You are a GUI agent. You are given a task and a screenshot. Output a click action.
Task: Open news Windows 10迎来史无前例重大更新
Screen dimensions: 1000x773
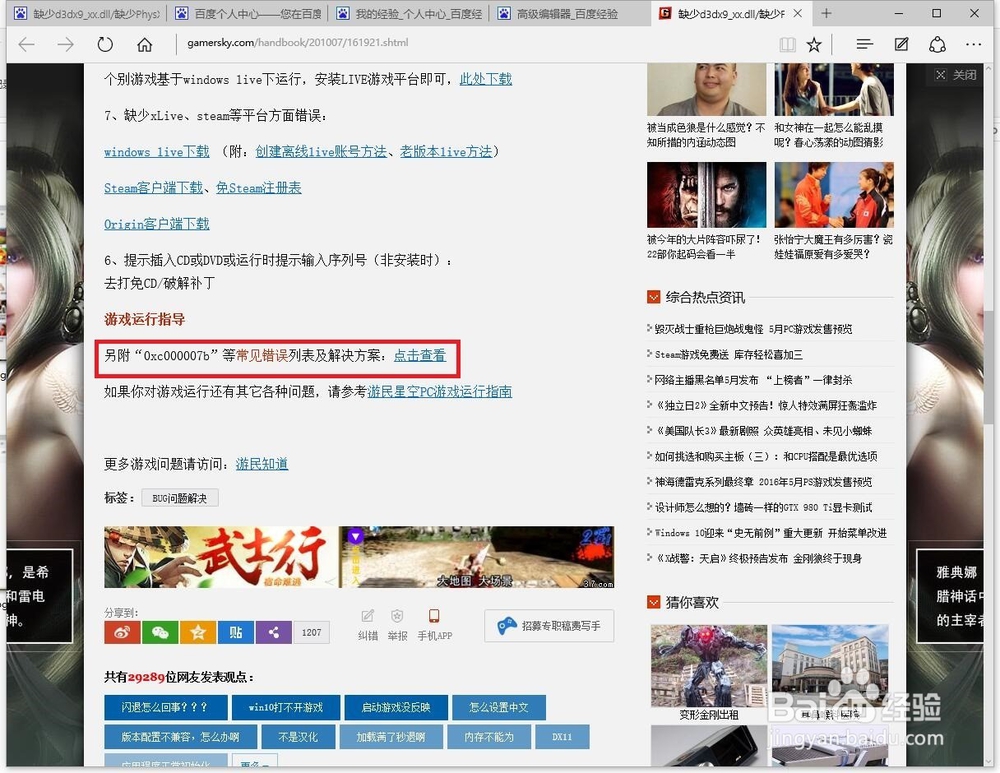coord(770,533)
